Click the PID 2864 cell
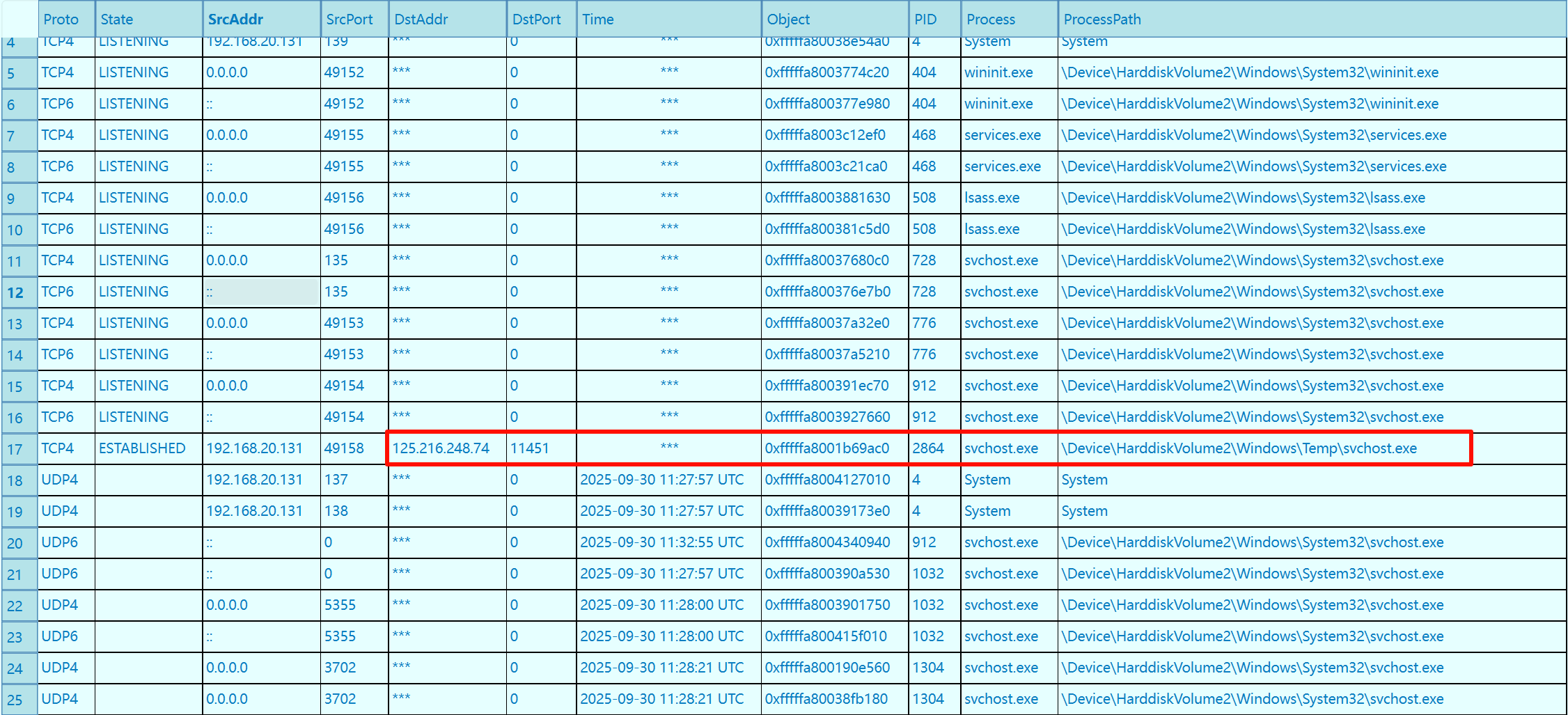Viewport: 1568px width, 715px height. tap(927, 448)
